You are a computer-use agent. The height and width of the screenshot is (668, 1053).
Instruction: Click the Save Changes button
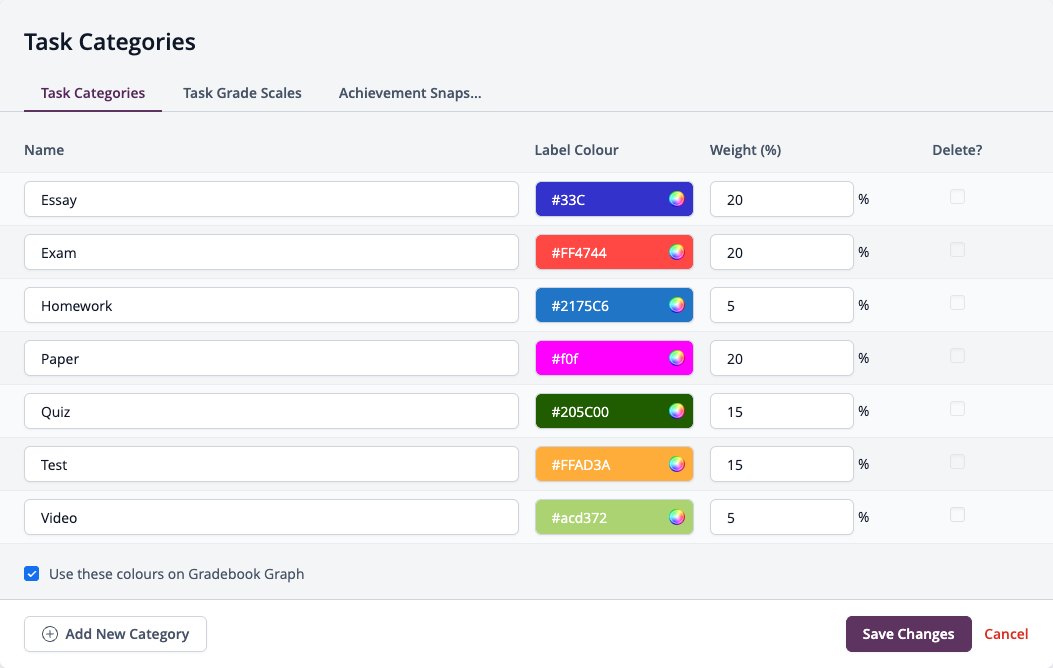pyautogui.click(x=909, y=634)
